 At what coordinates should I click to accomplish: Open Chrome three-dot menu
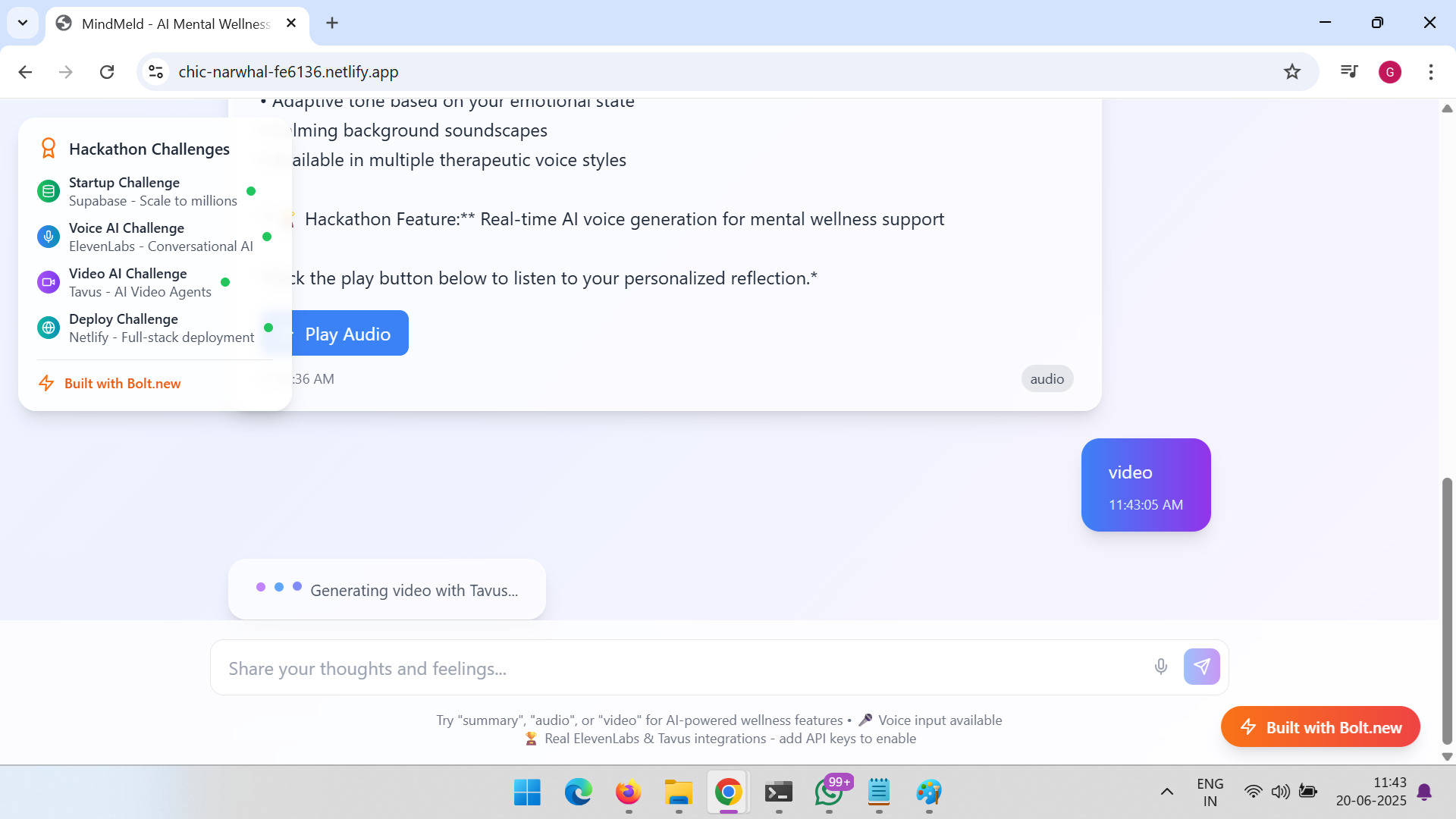coord(1430,72)
